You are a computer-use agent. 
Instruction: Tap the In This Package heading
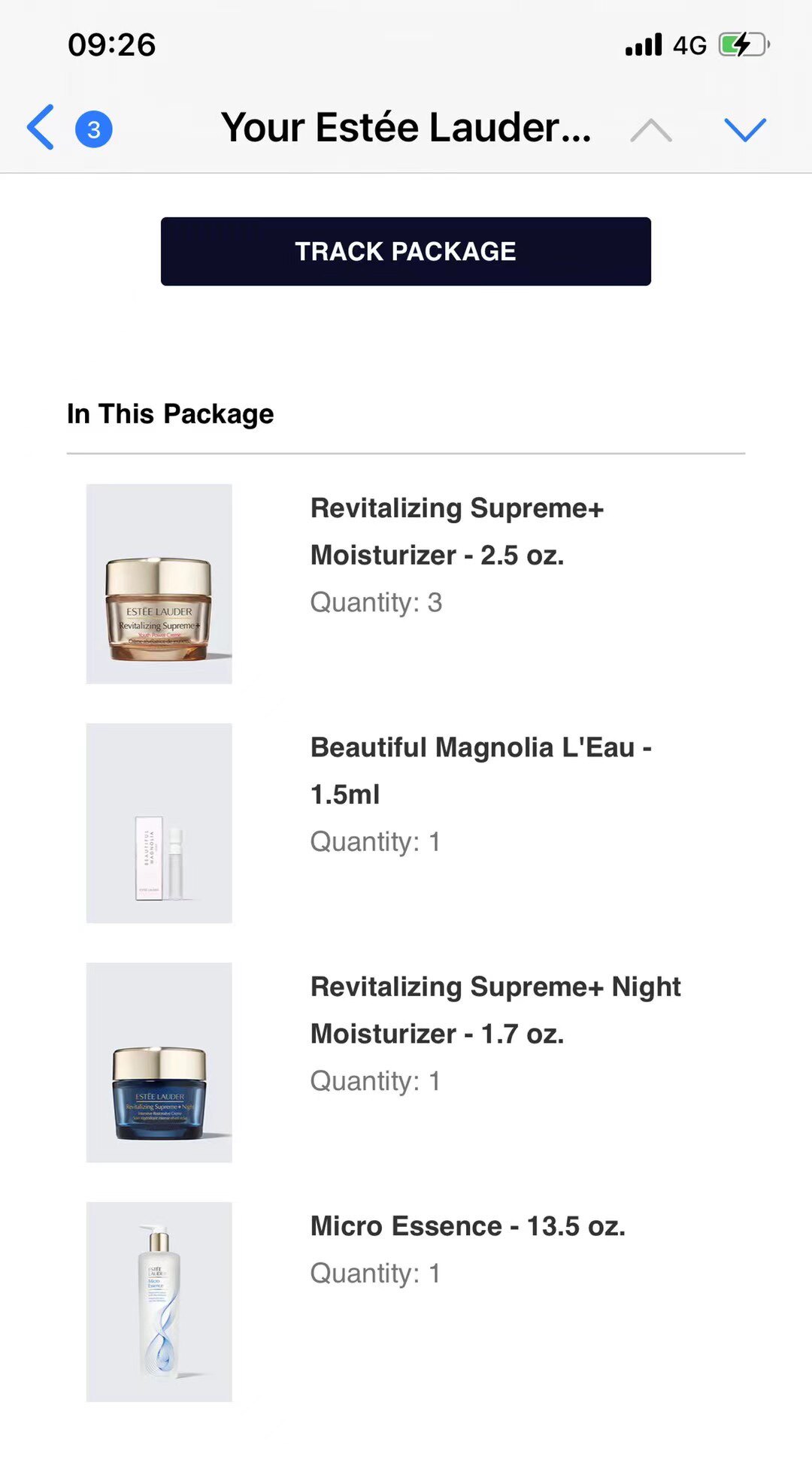[x=171, y=414]
